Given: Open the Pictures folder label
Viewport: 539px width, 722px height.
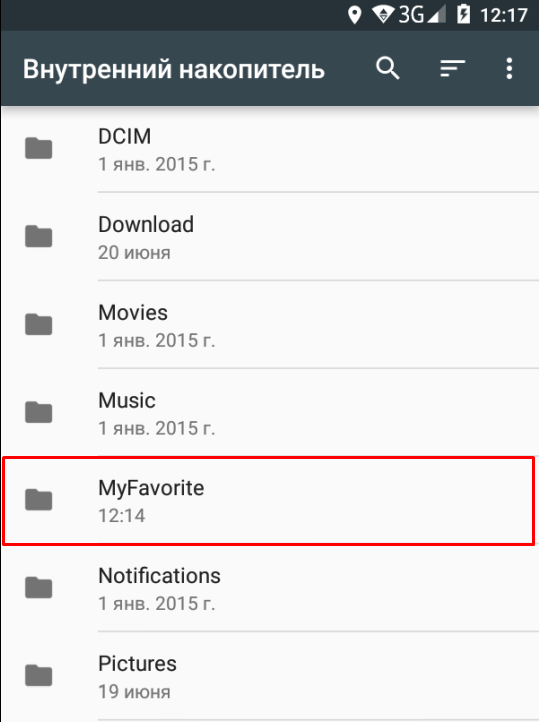Looking at the screenshot, I should [137, 664].
